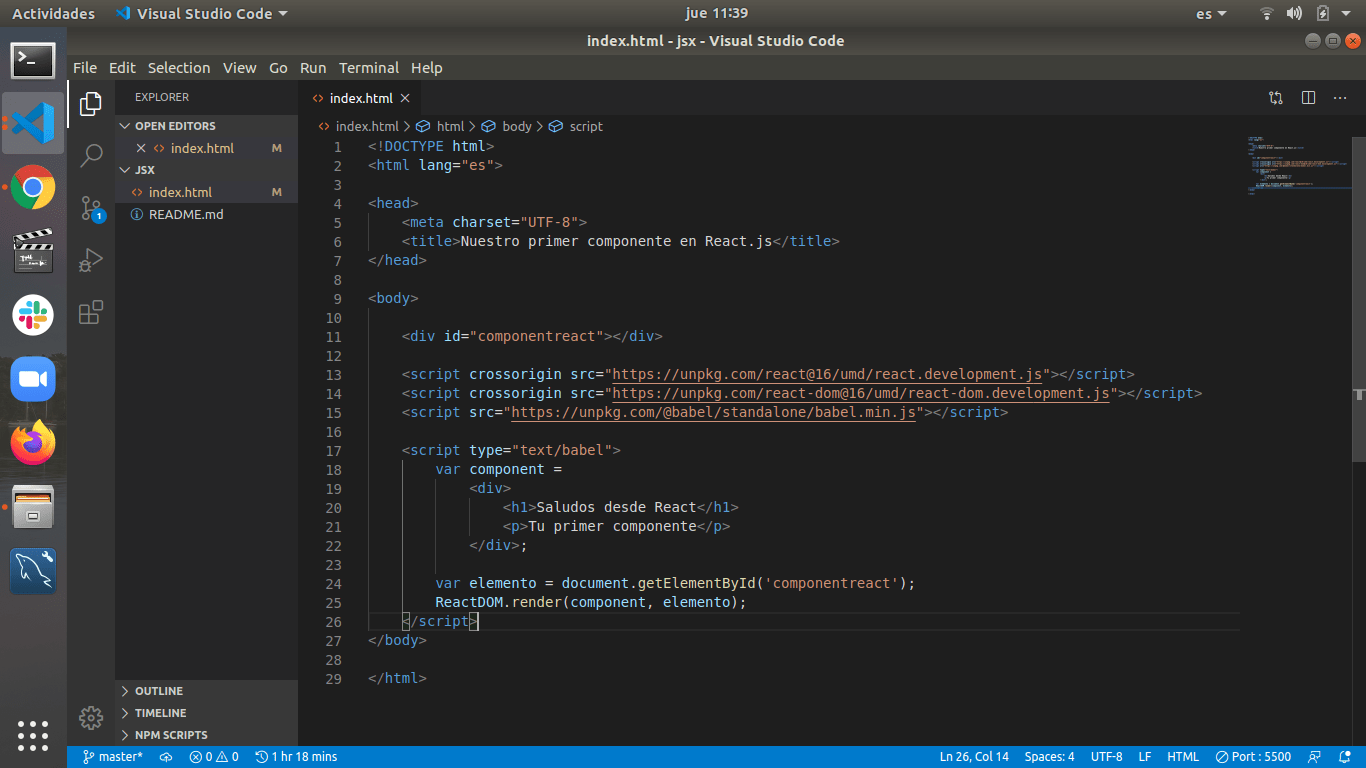The width and height of the screenshot is (1366, 768).
Task: Expand the OUTLINE section
Action: [158, 691]
